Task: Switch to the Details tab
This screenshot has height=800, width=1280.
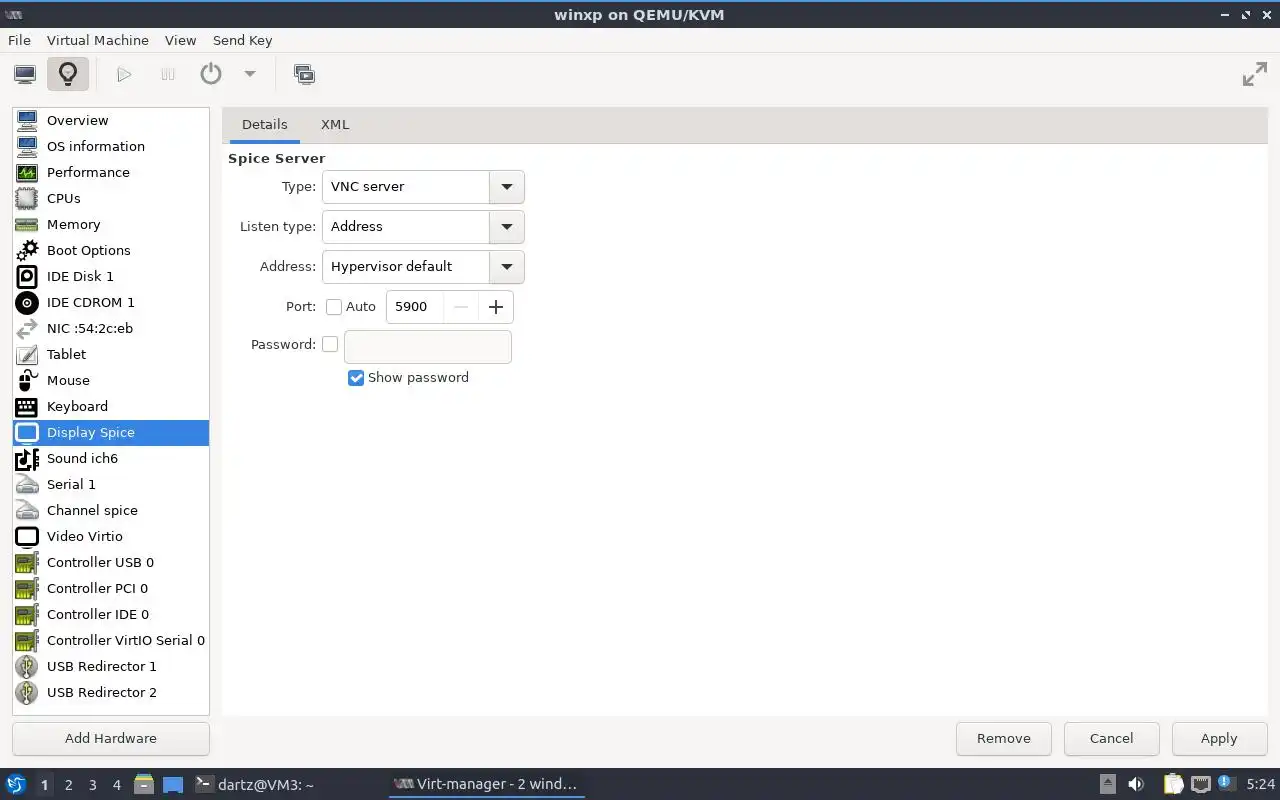Action: [x=264, y=124]
